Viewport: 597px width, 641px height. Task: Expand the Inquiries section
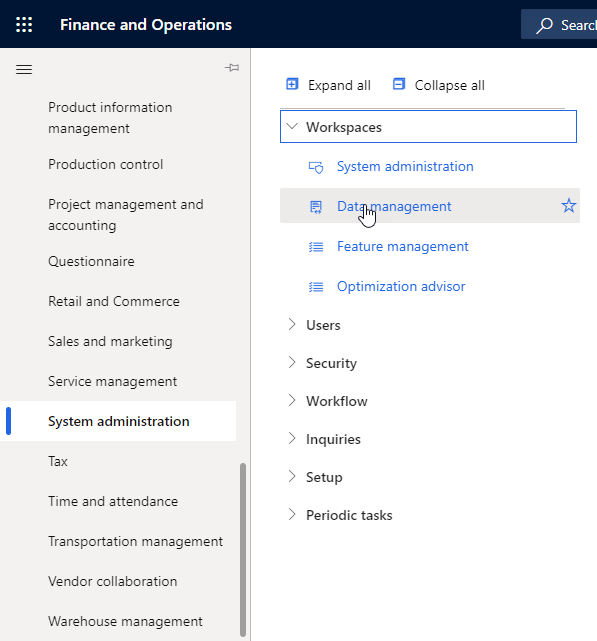point(292,439)
